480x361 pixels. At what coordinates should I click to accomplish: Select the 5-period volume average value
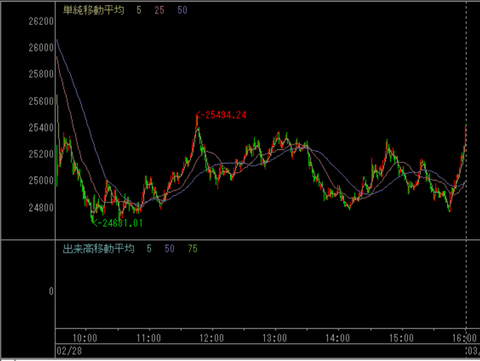[149, 249]
